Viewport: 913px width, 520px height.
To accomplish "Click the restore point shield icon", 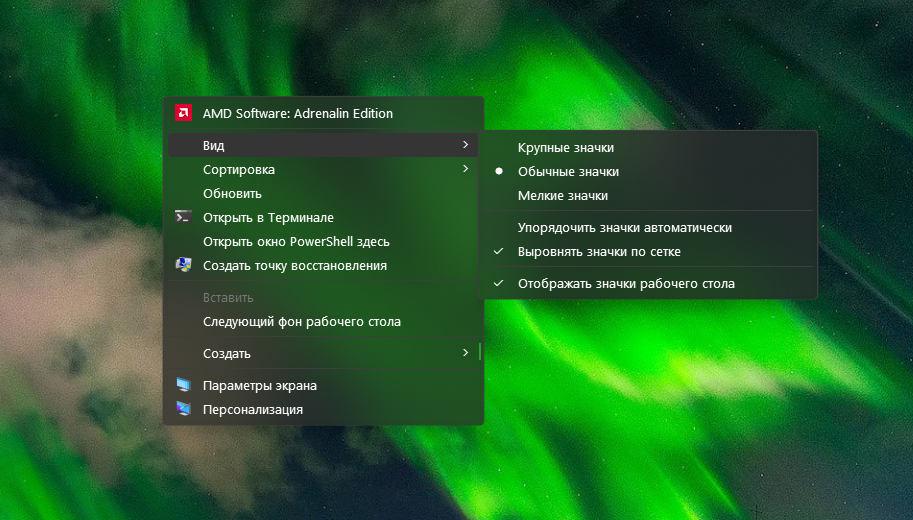I will click(183, 265).
